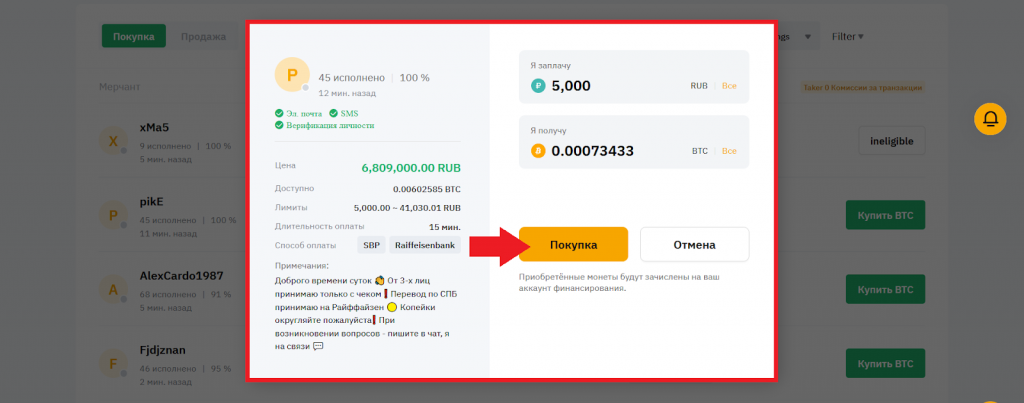Viewport: 1024px width, 403px height.
Task: Click Fjdjznan merchant avatar
Action: click(x=112, y=363)
